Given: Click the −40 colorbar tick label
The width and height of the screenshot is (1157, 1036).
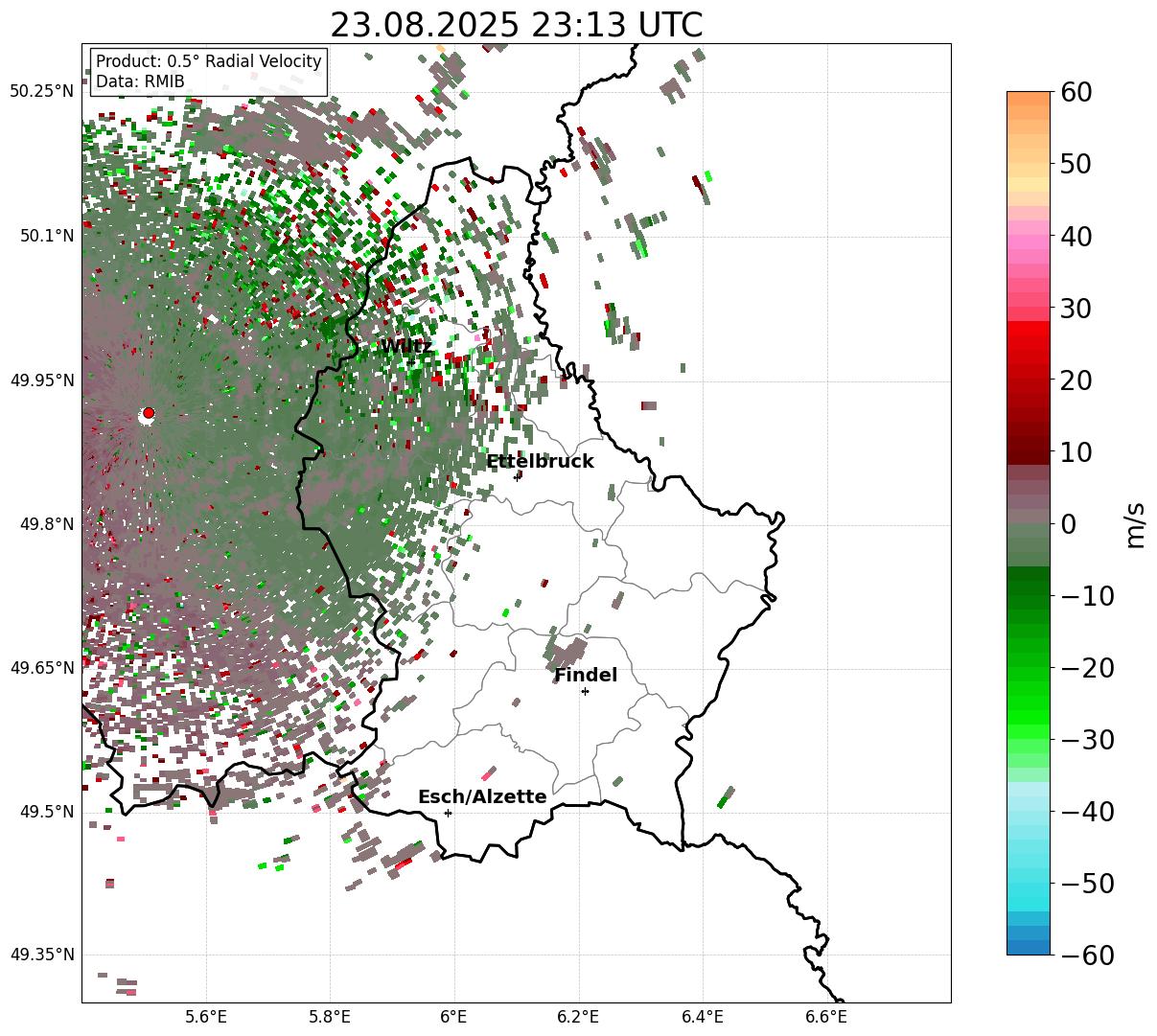Looking at the screenshot, I should tap(1087, 812).
